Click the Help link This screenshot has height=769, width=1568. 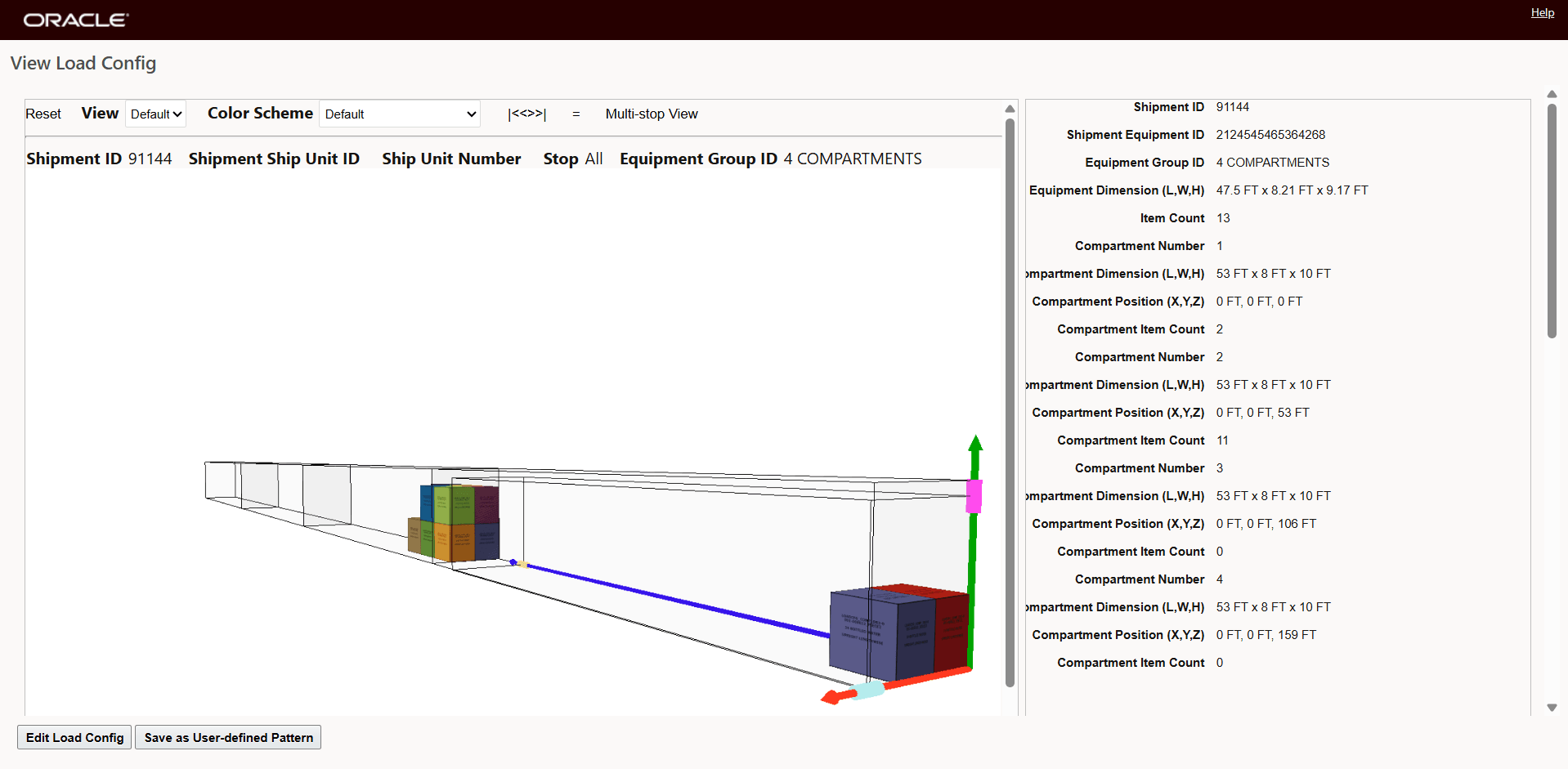click(x=1543, y=12)
